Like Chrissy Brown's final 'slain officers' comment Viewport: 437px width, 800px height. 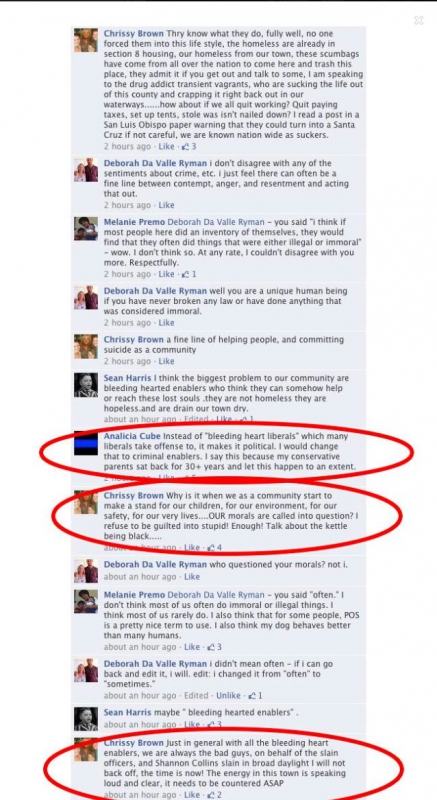click(x=192, y=795)
